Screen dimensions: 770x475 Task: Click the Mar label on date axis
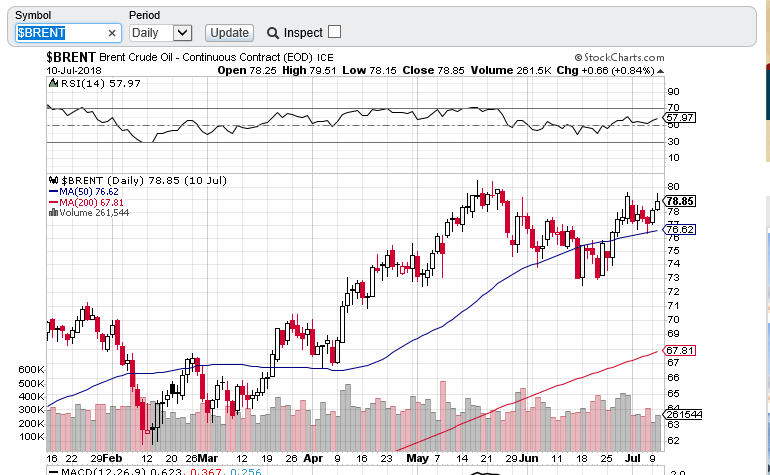click(208, 458)
